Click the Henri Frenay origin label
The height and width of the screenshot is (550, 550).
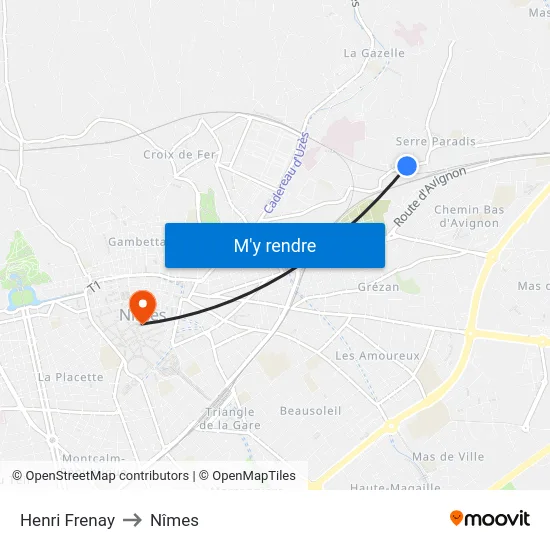pos(67,520)
